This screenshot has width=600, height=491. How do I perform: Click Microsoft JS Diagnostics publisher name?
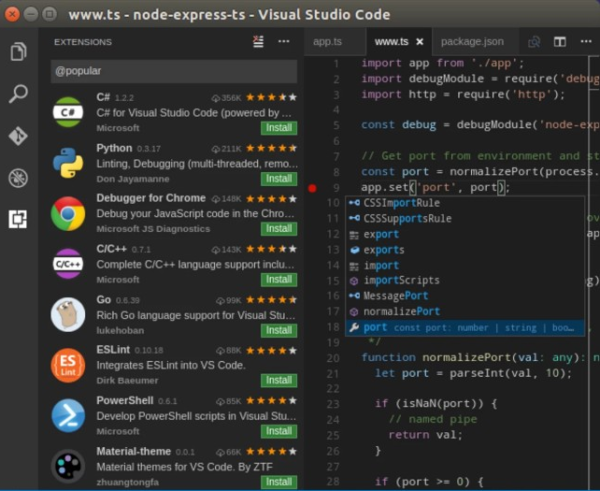coord(153,228)
